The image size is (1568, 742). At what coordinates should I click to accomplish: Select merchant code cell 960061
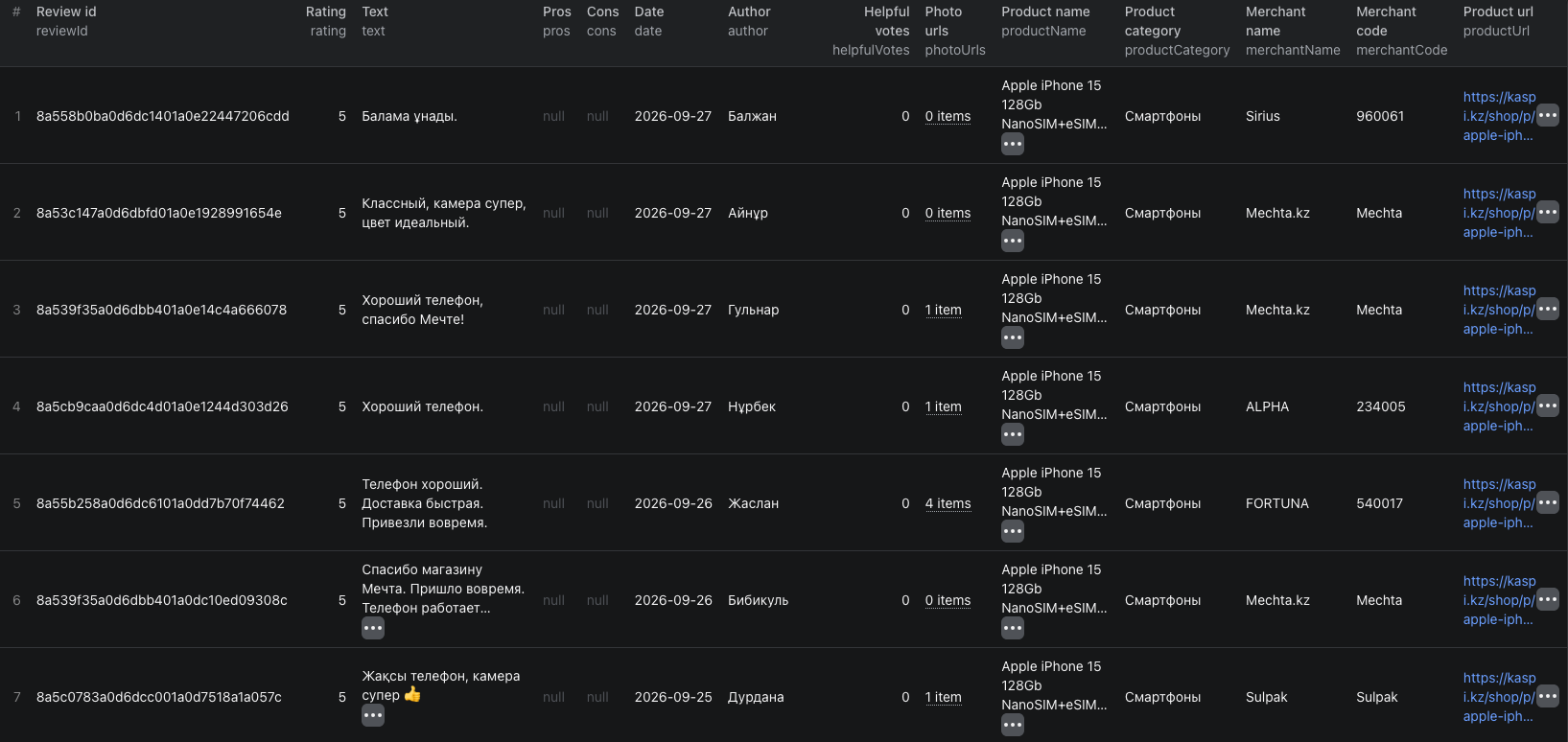coord(1380,116)
